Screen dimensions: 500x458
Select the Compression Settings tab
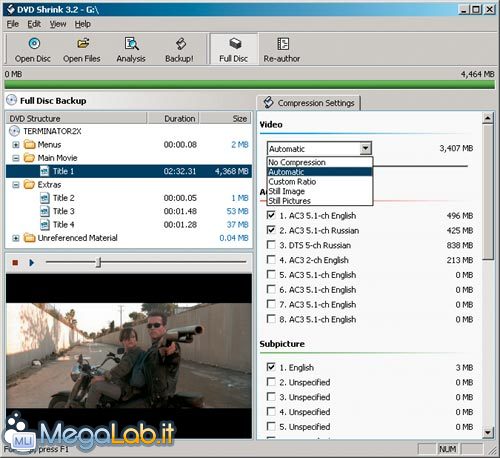tap(309, 103)
